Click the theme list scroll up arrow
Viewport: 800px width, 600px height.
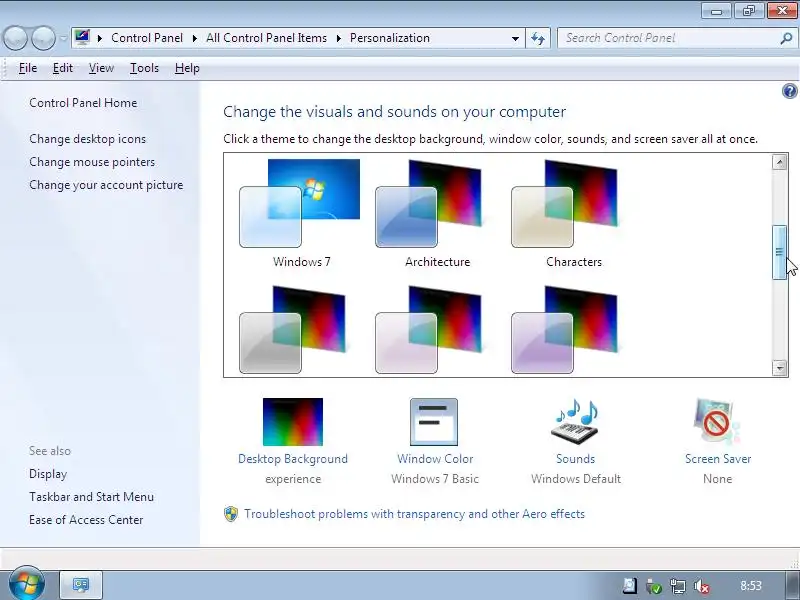[x=779, y=162]
